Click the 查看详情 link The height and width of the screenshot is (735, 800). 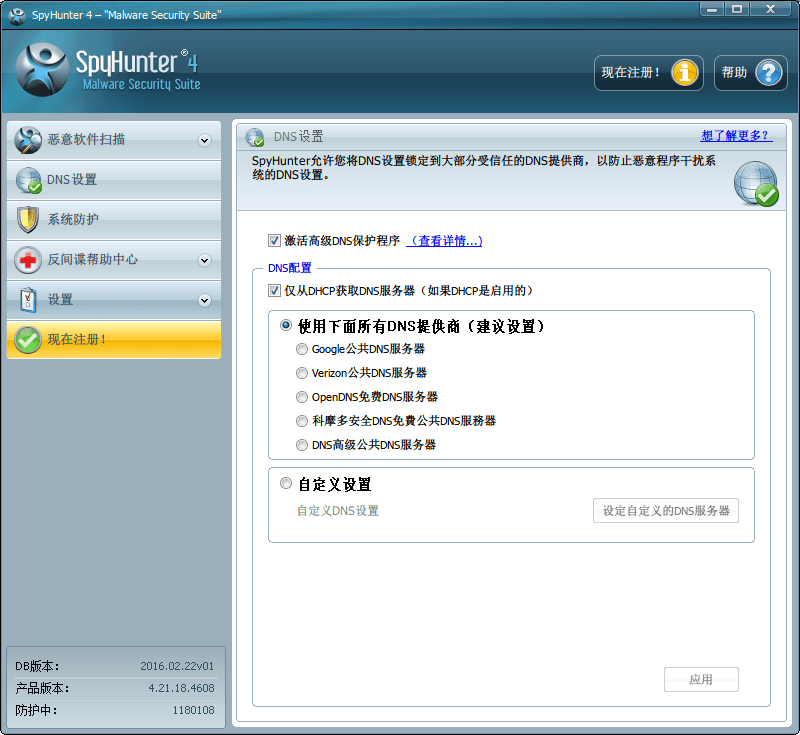point(445,241)
